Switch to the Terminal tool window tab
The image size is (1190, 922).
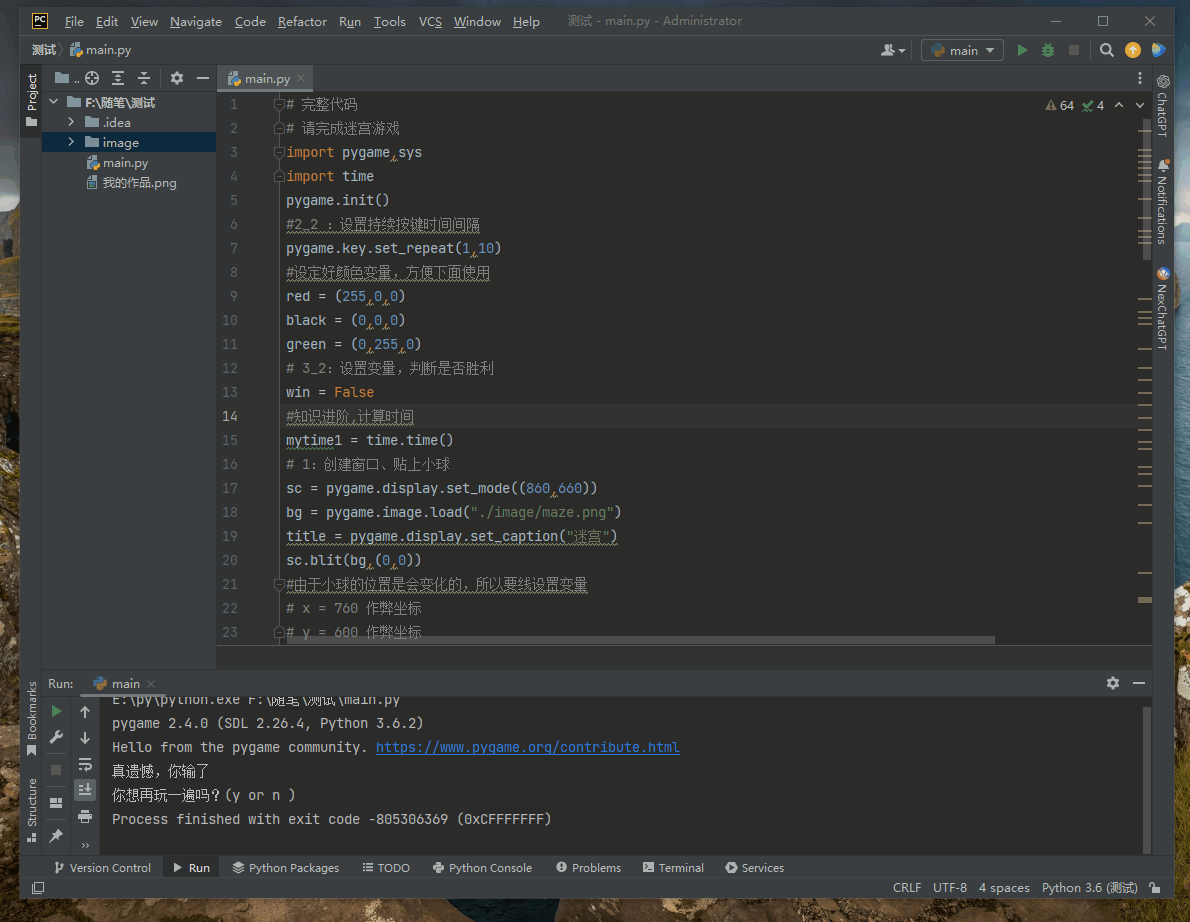coord(673,868)
